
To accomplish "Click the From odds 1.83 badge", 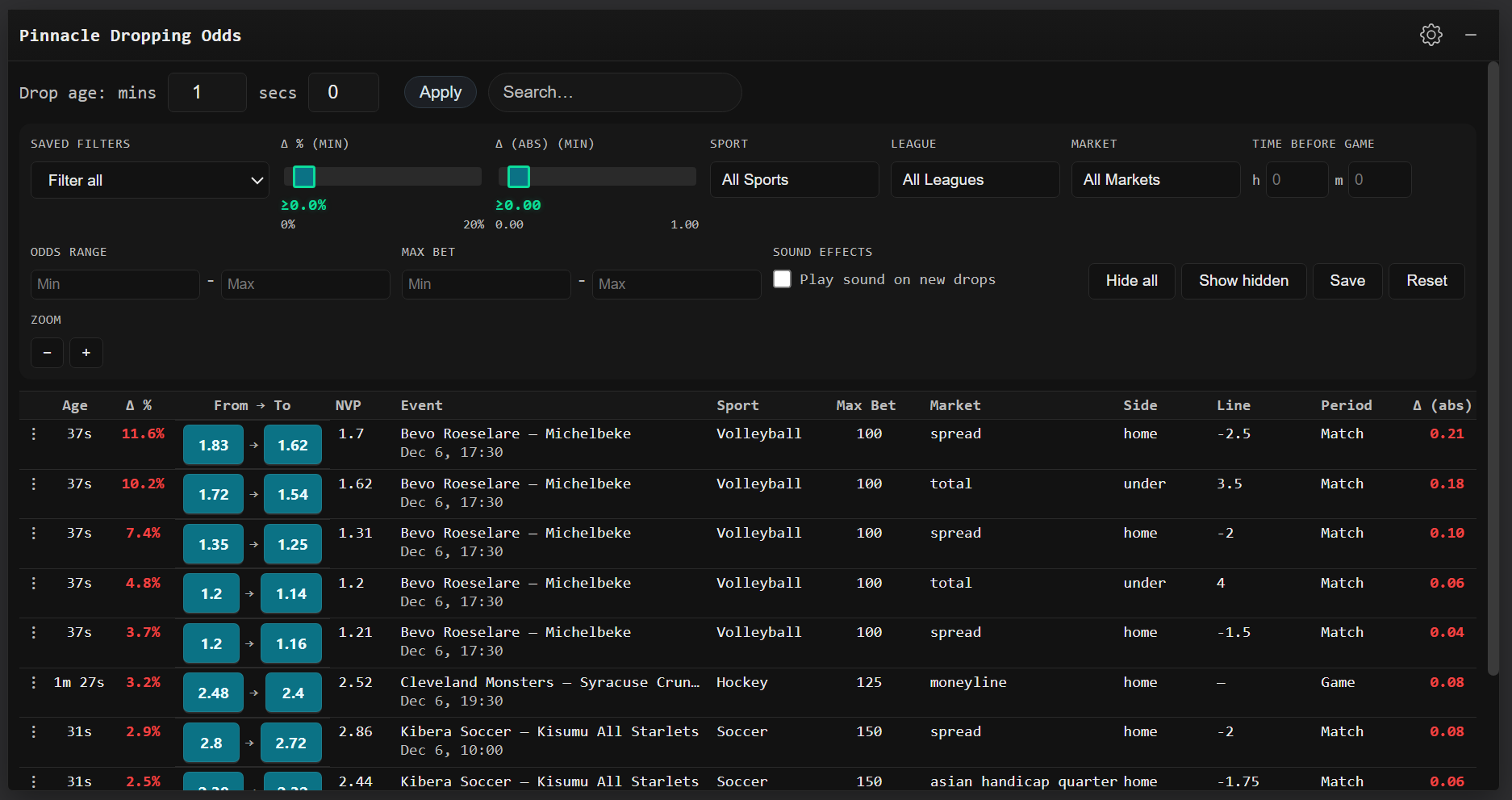I will [212, 445].
